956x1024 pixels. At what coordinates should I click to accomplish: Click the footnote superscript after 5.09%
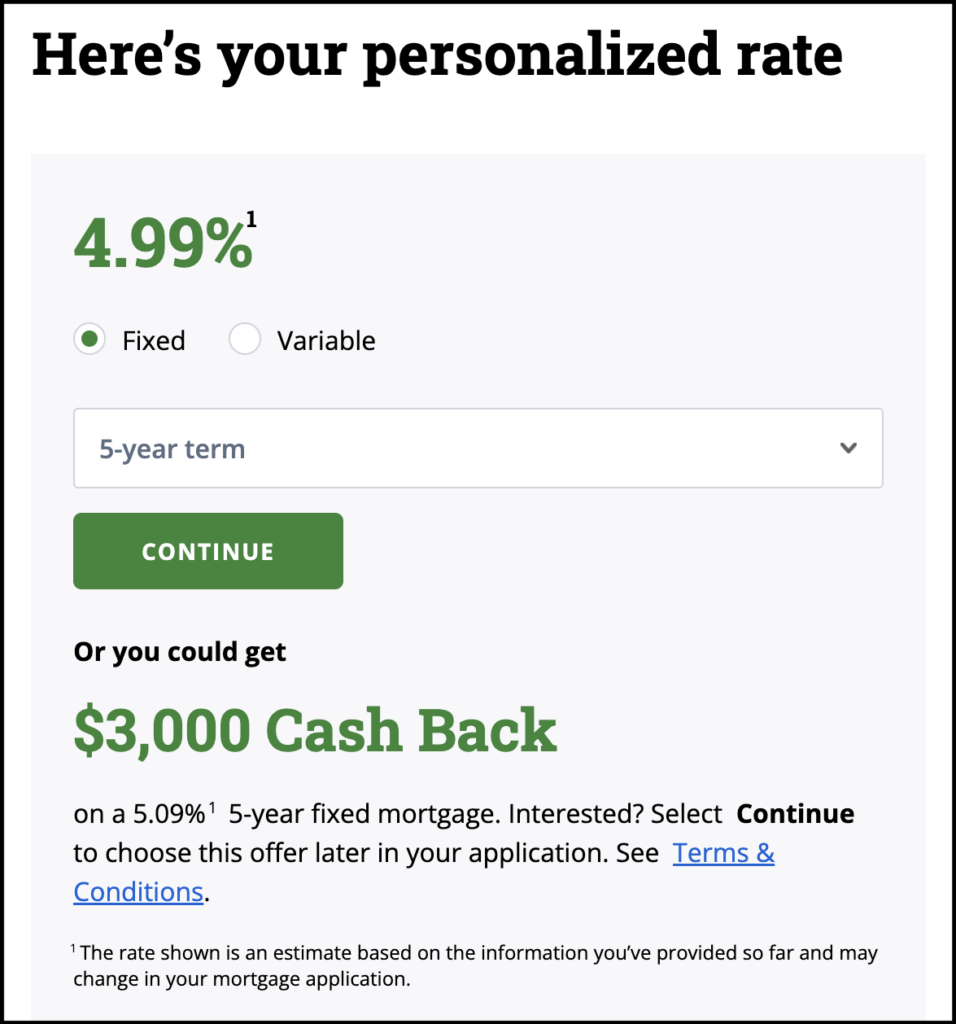(x=212, y=808)
